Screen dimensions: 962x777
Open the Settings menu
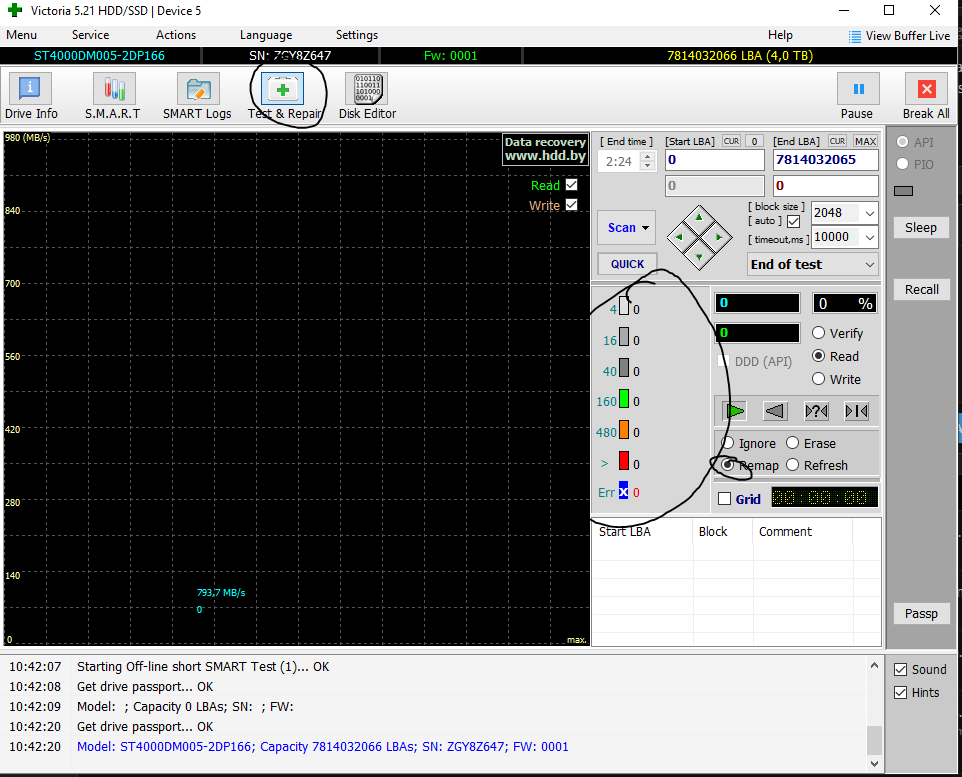(x=356, y=35)
